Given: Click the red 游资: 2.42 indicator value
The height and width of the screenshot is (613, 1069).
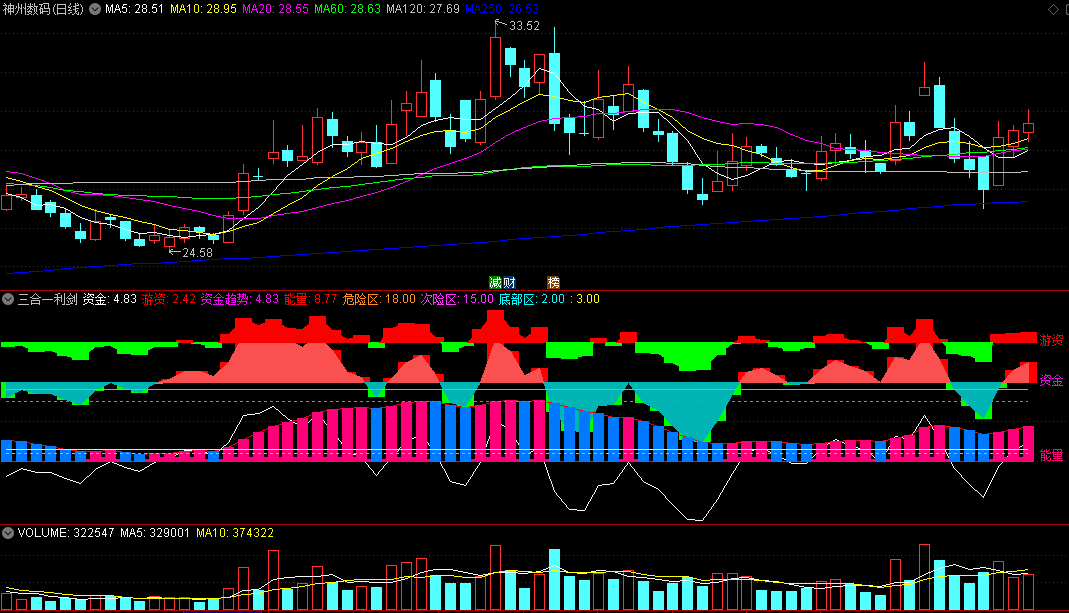Looking at the screenshot, I should tap(168, 299).
